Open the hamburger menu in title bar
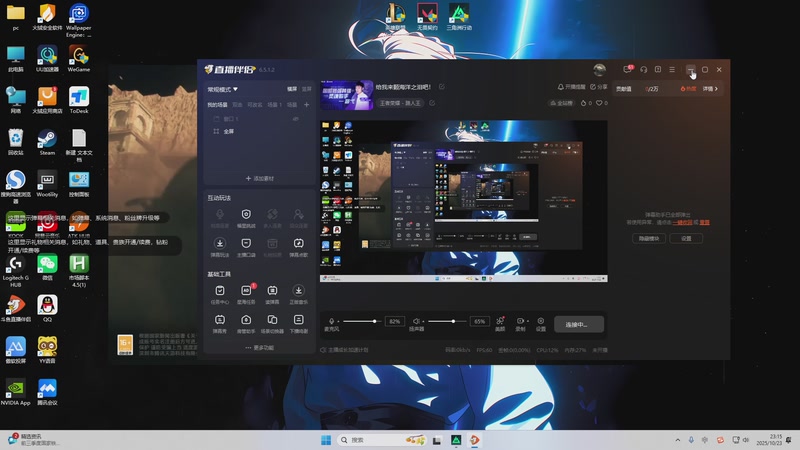Image resolution: width=800 pixels, height=450 pixels. click(x=672, y=69)
